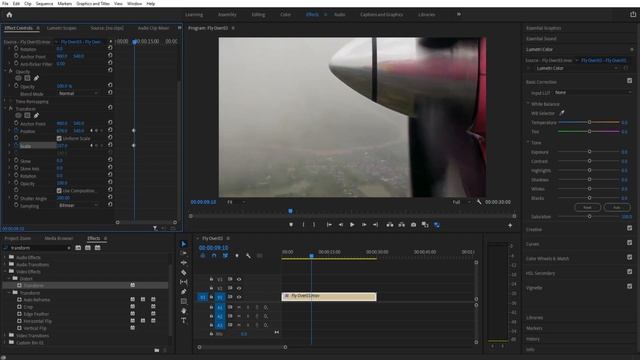Reset the Blend Mode parameter

click(110, 93)
